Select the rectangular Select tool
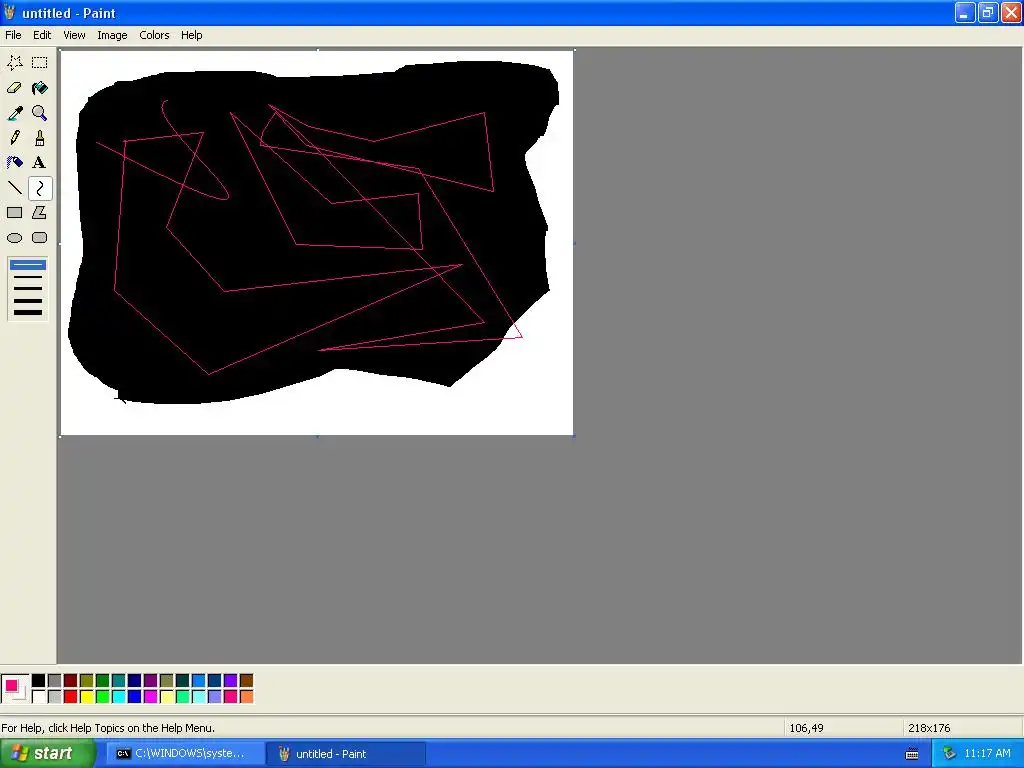The width and height of the screenshot is (1024, 768). [40, 63]
